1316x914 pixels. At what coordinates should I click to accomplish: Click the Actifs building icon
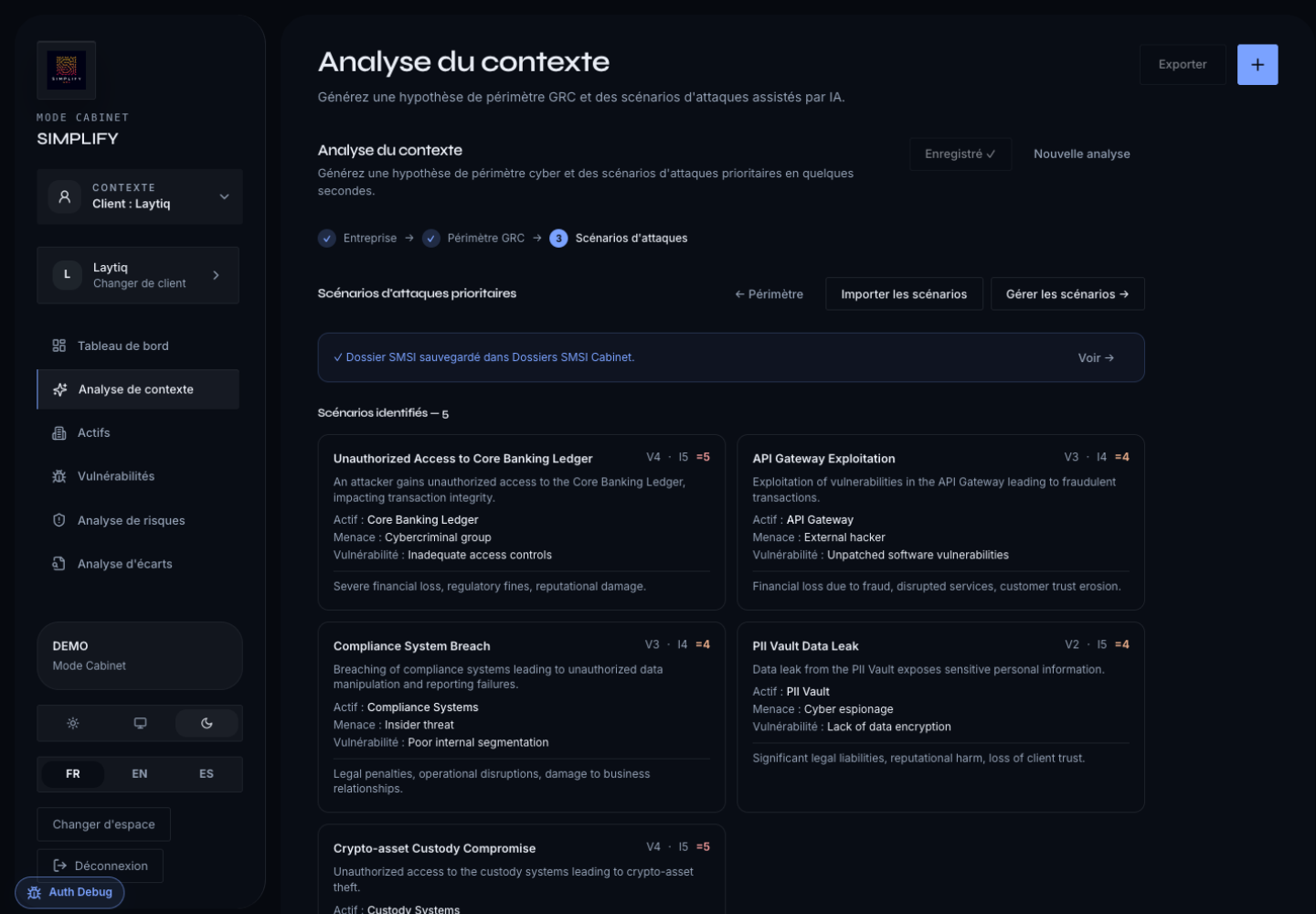pyautogui.click(x=59, y=433)
